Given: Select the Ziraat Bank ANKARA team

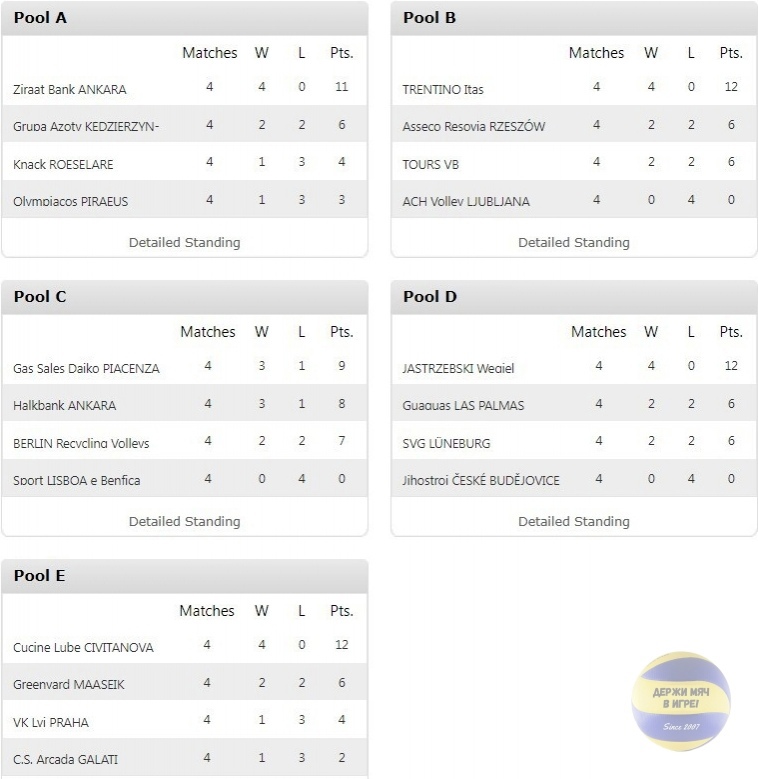Looking at the screenshot, I should [x=70, y=89].
